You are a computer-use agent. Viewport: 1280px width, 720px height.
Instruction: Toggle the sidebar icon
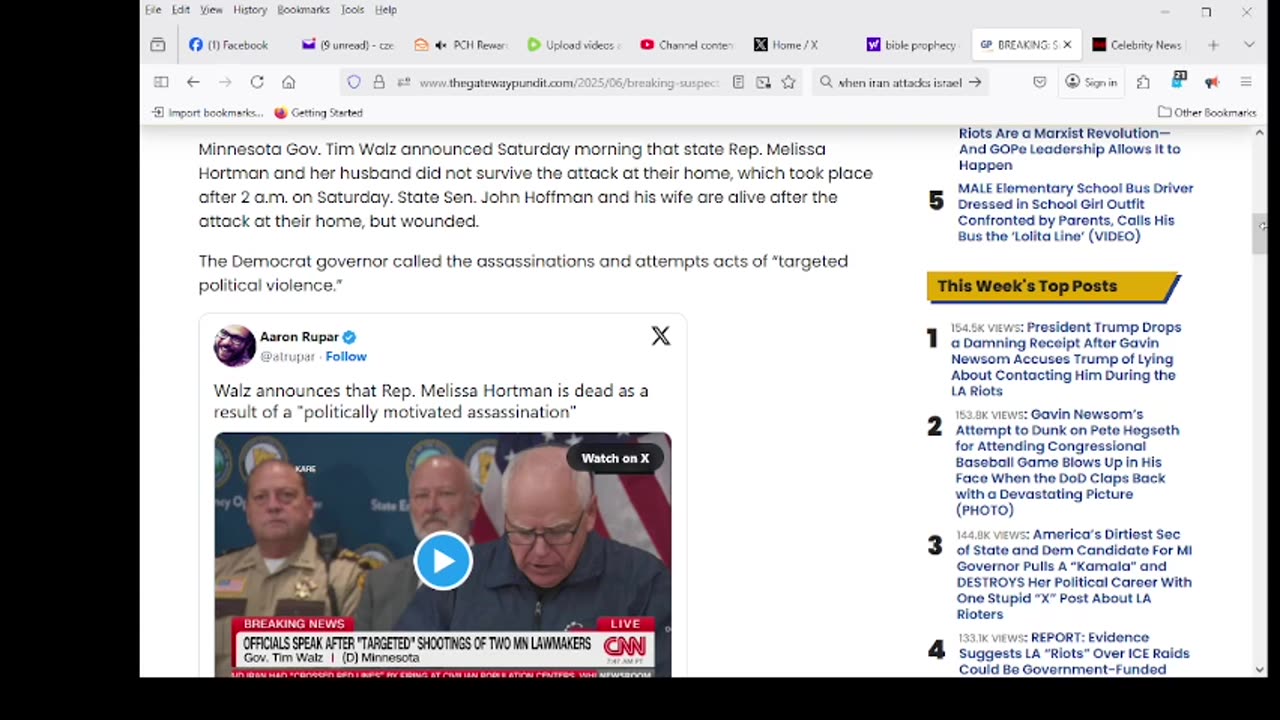click(161, 82)
